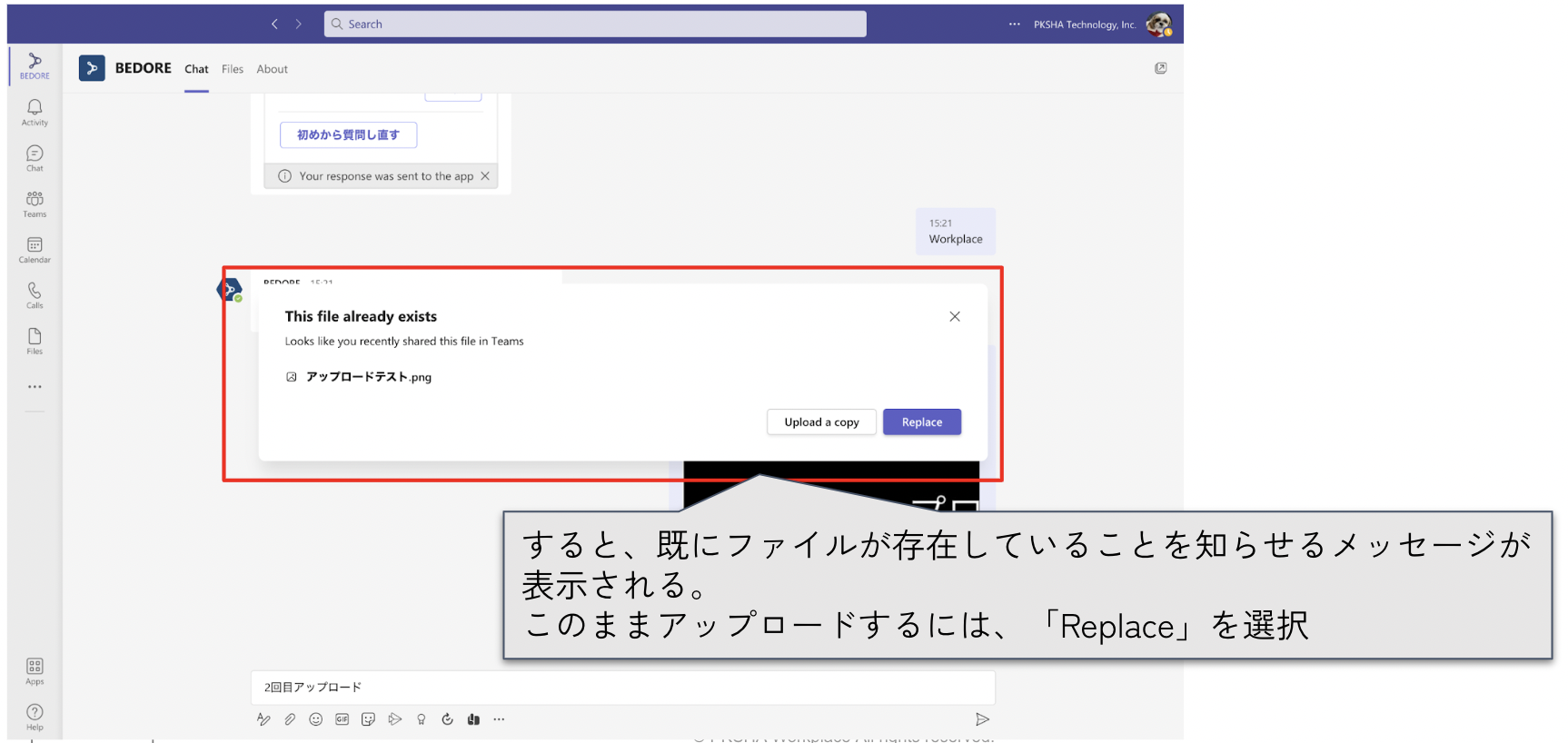Select the アップロードテスト.png file name
The height and width of the screenshot is (743, 1568).
coord(369,377)
